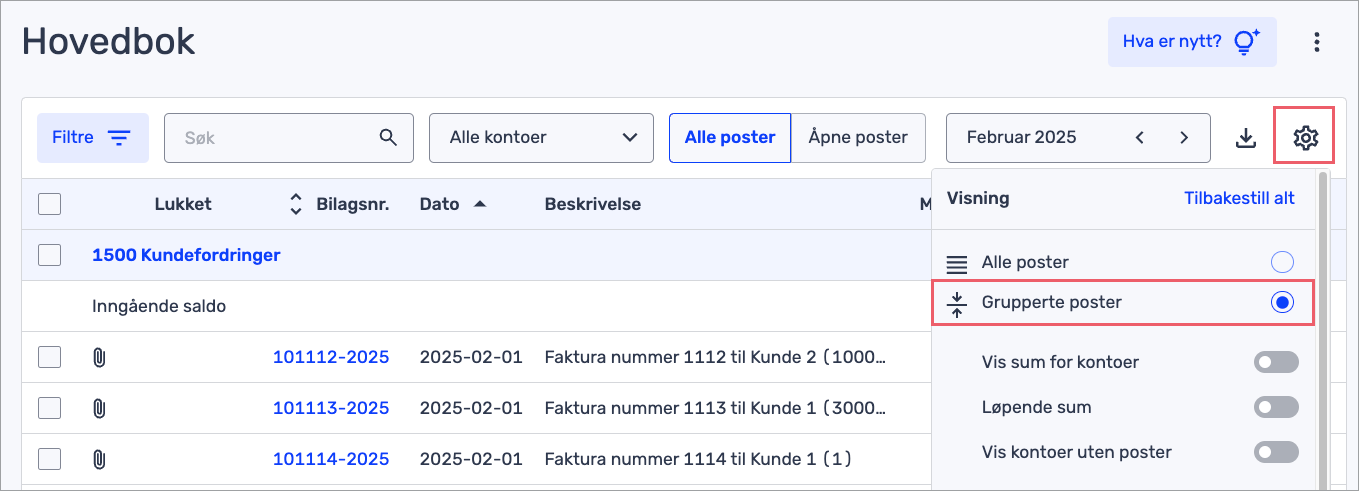Open attachment paperclip for voucher 101112-2025
This screenshot has height=491, width=1359.
98,356
